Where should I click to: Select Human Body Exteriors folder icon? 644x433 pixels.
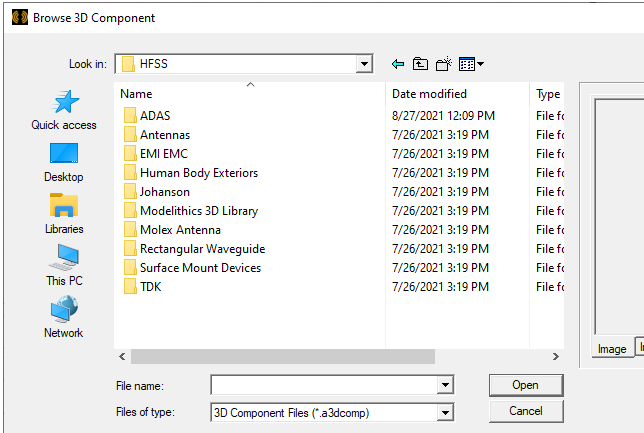coord(130,173)
